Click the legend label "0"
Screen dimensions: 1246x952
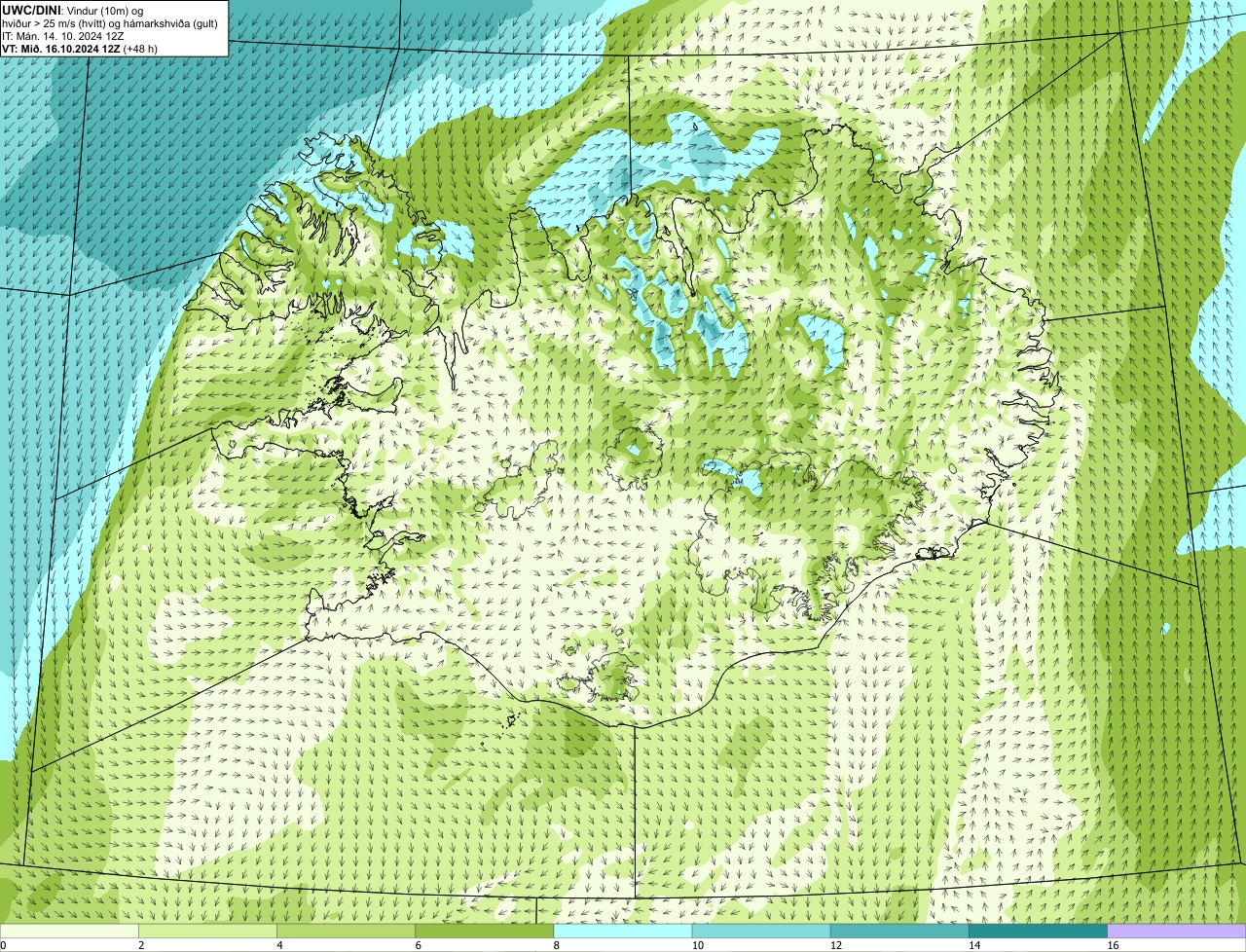coord(3,945)
